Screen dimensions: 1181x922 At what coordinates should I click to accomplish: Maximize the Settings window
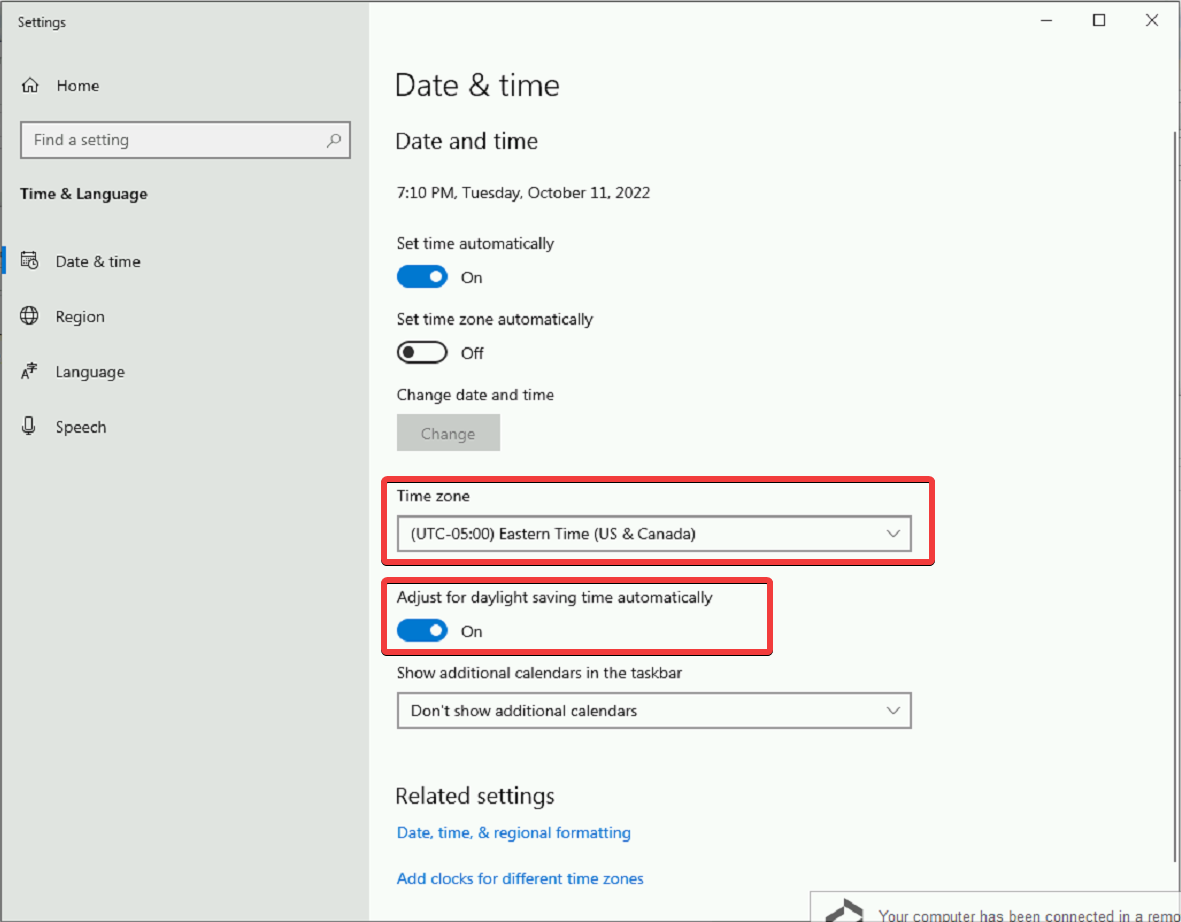1099,21
